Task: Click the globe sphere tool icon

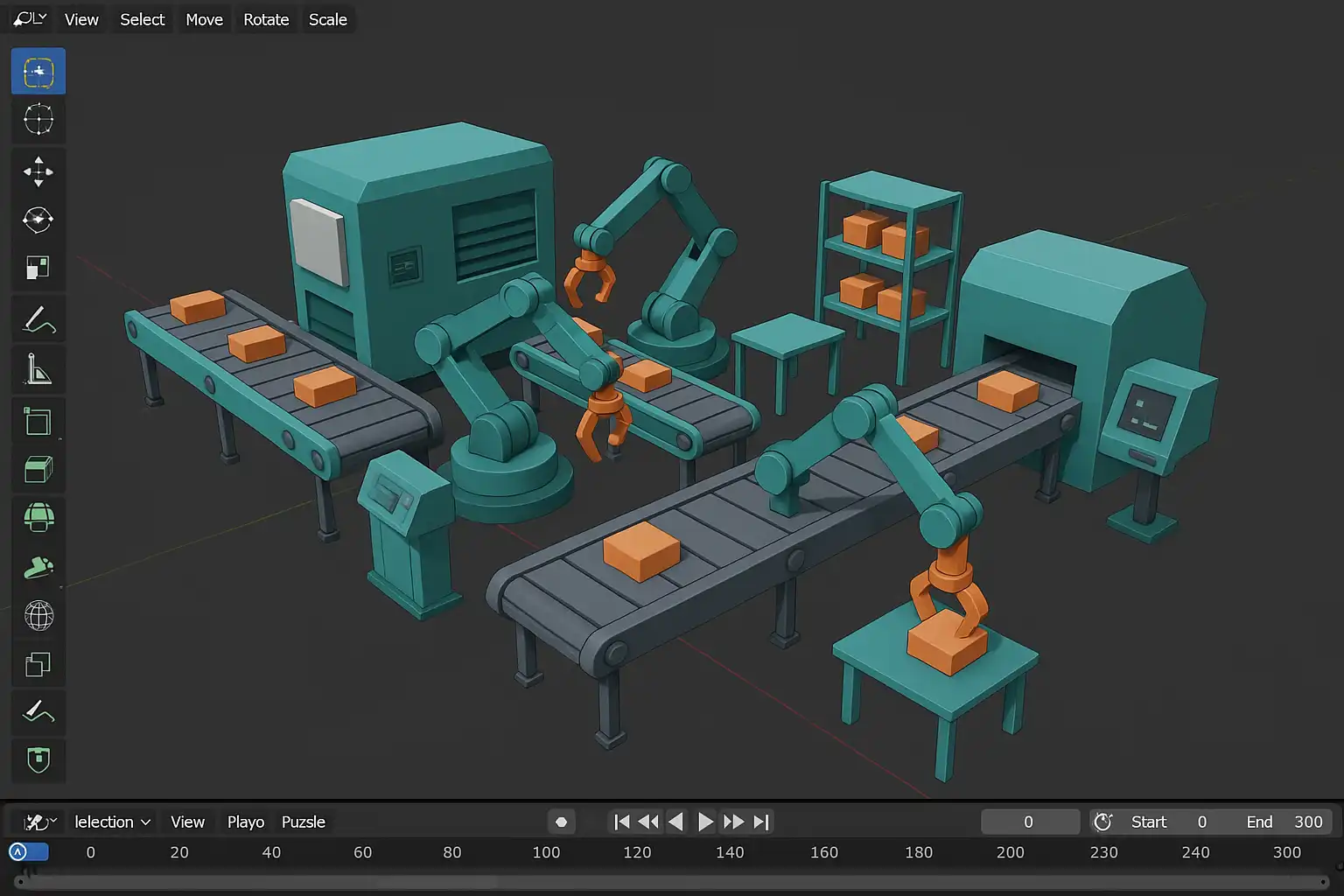Action: click(38, 616)
